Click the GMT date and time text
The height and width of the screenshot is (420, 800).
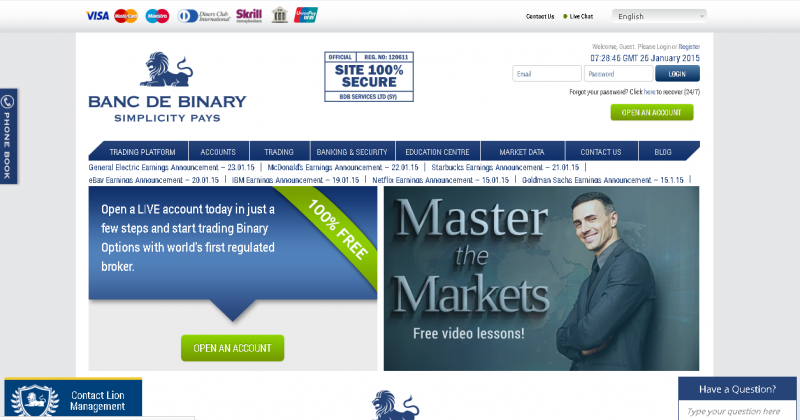pos(645,58)
